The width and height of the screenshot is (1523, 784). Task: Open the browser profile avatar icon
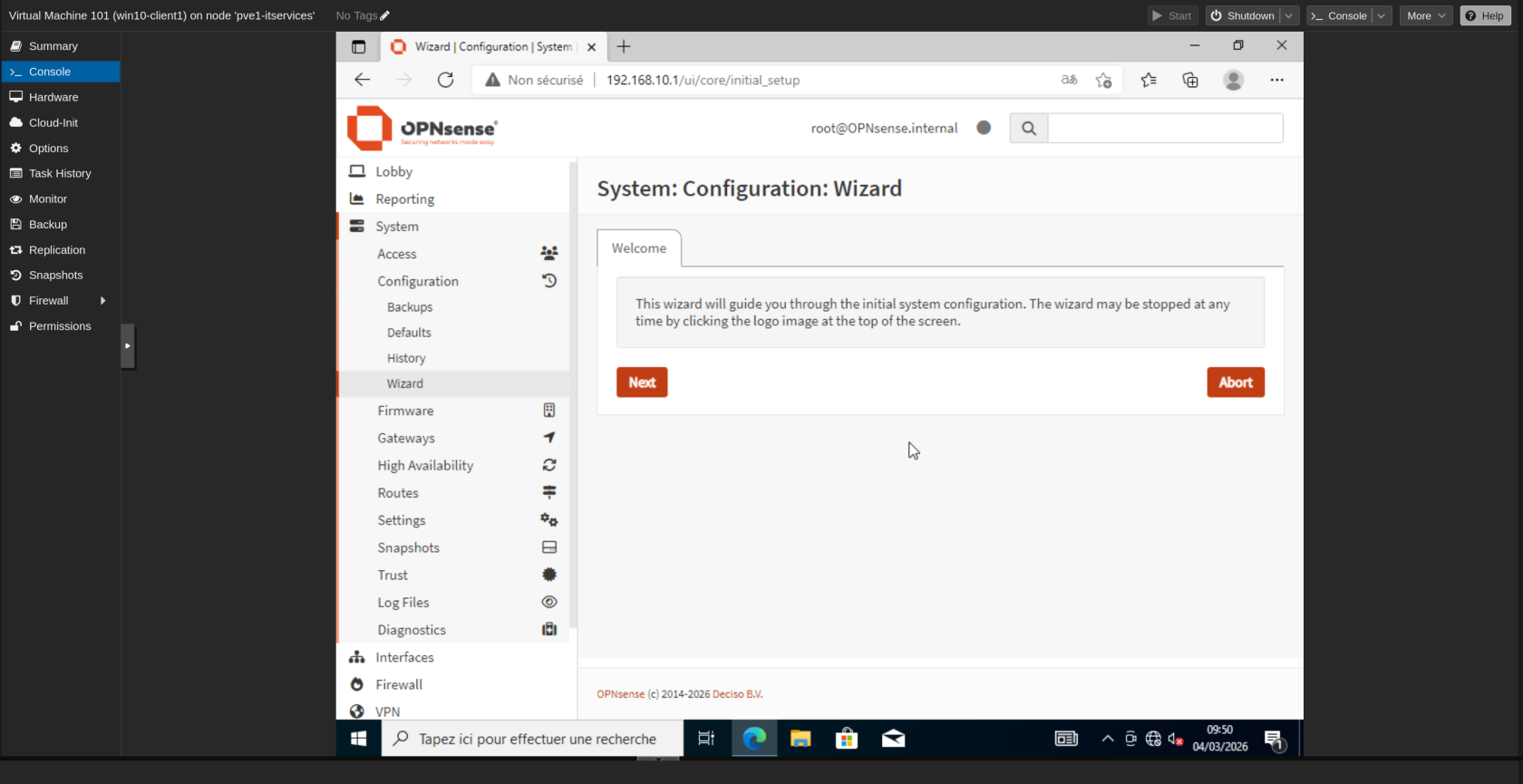1233,80
